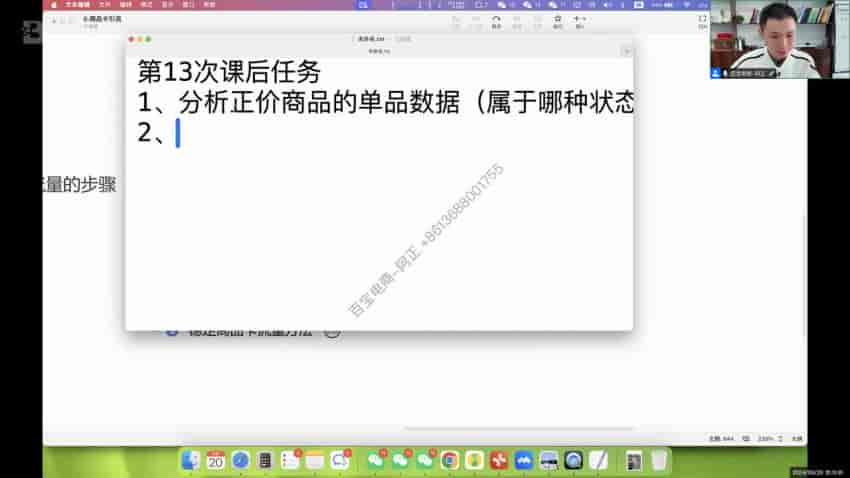Screen dimensions: 850x478
Task: Click the presenter webcam thumbnail
Action: (x=780, y=39)
